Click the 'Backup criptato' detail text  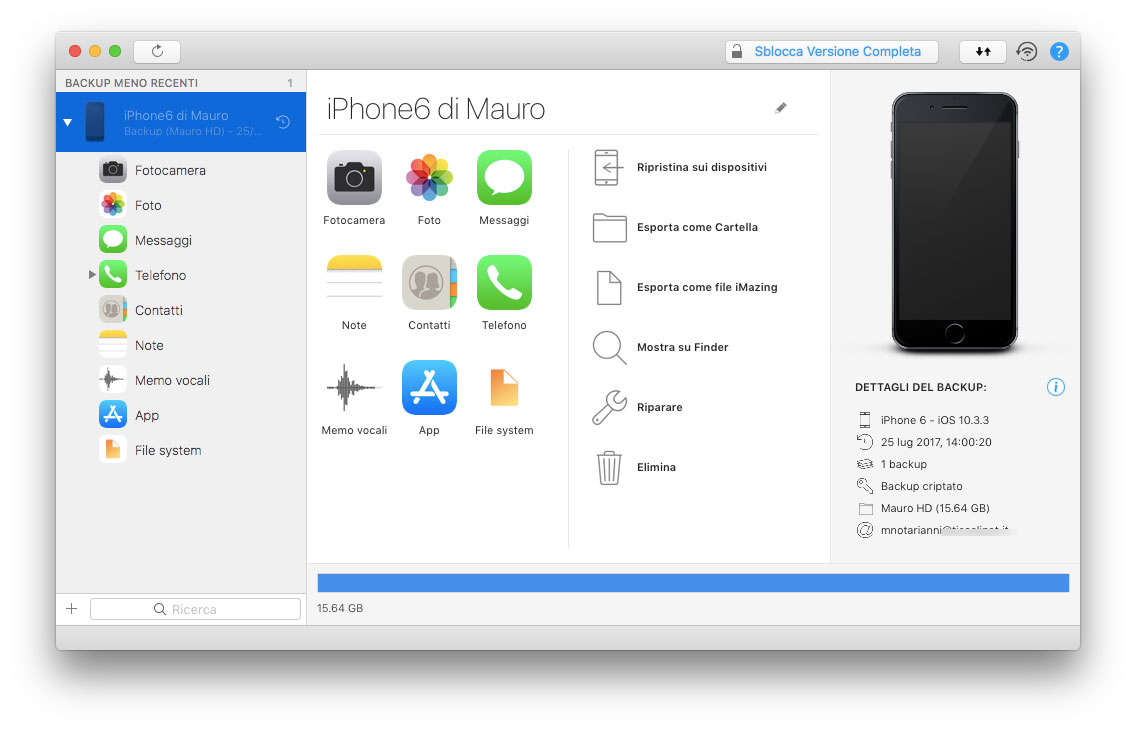coord(922,486)
